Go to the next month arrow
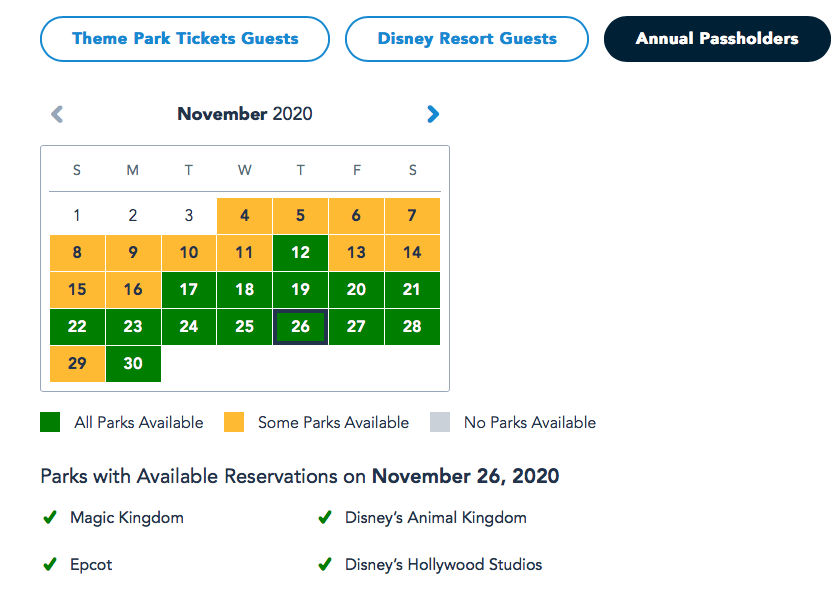The width and height of the screenshot is (840, 596). click(x=433, y=114)
